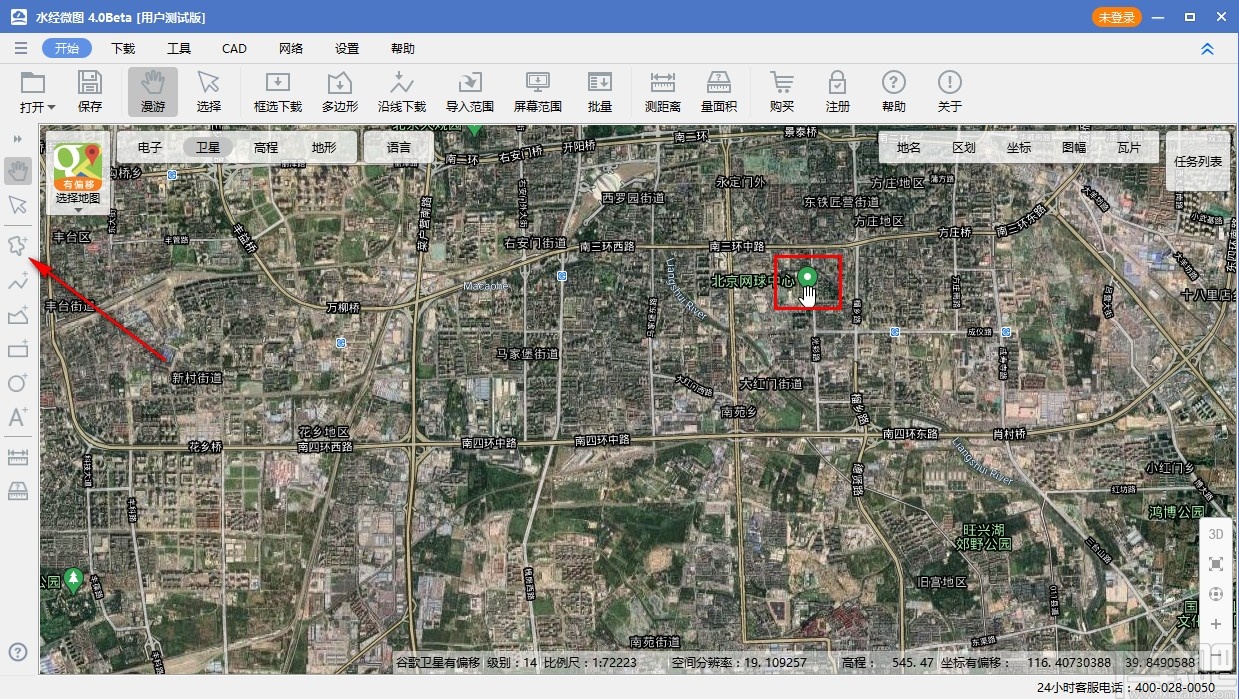Select the arrow pointer tool in left sidebar
1239x699 pixels.
(x=18, y=206)
